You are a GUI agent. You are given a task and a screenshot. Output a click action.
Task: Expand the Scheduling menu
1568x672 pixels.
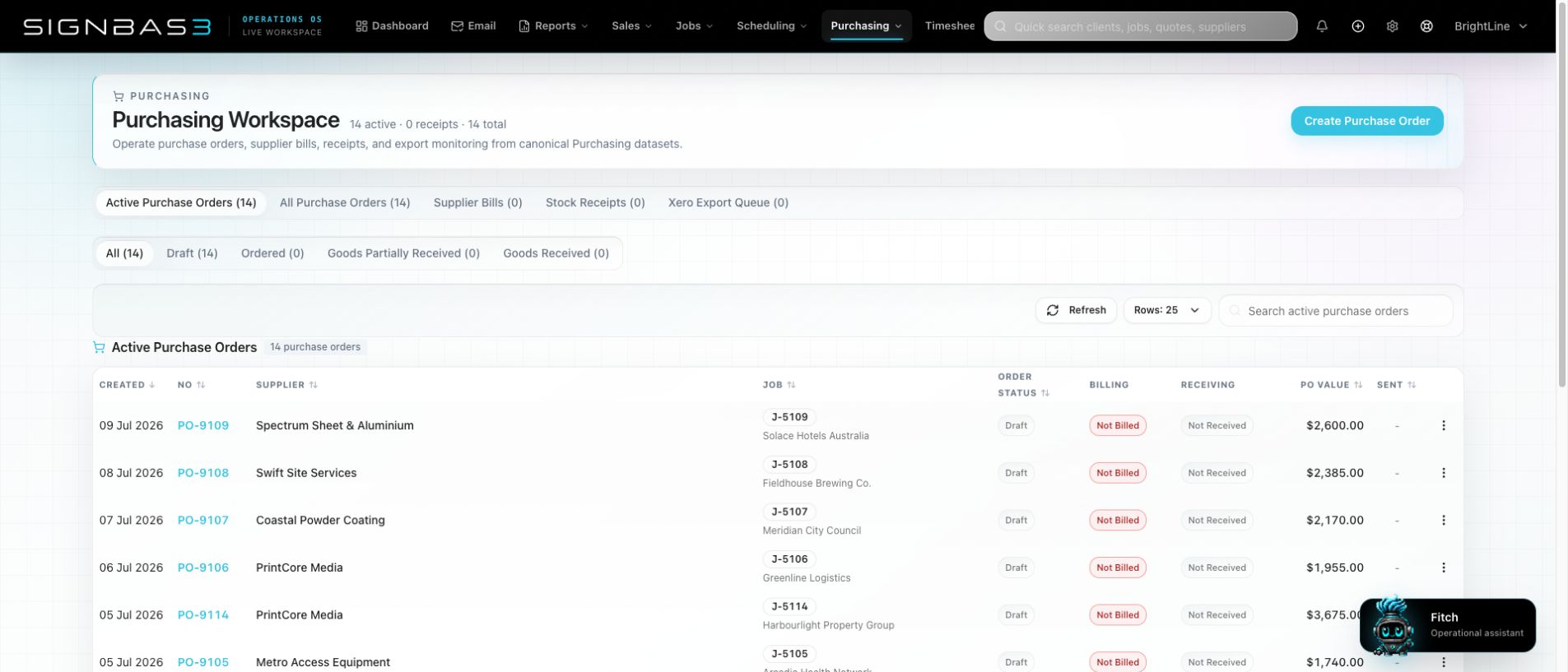771,26
